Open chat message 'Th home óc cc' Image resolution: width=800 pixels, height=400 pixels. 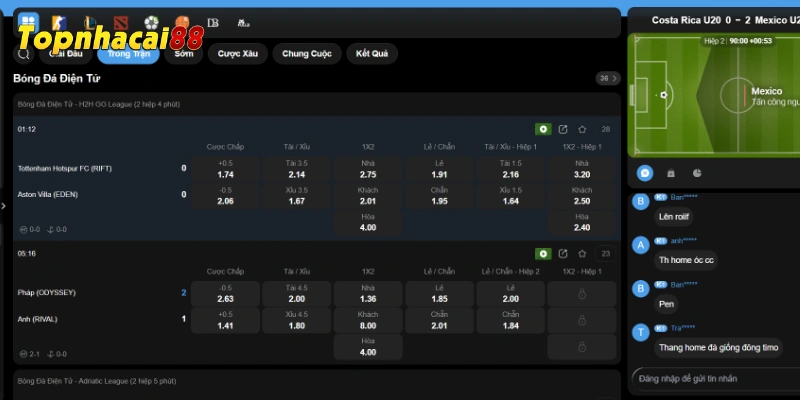coord(686,260)
